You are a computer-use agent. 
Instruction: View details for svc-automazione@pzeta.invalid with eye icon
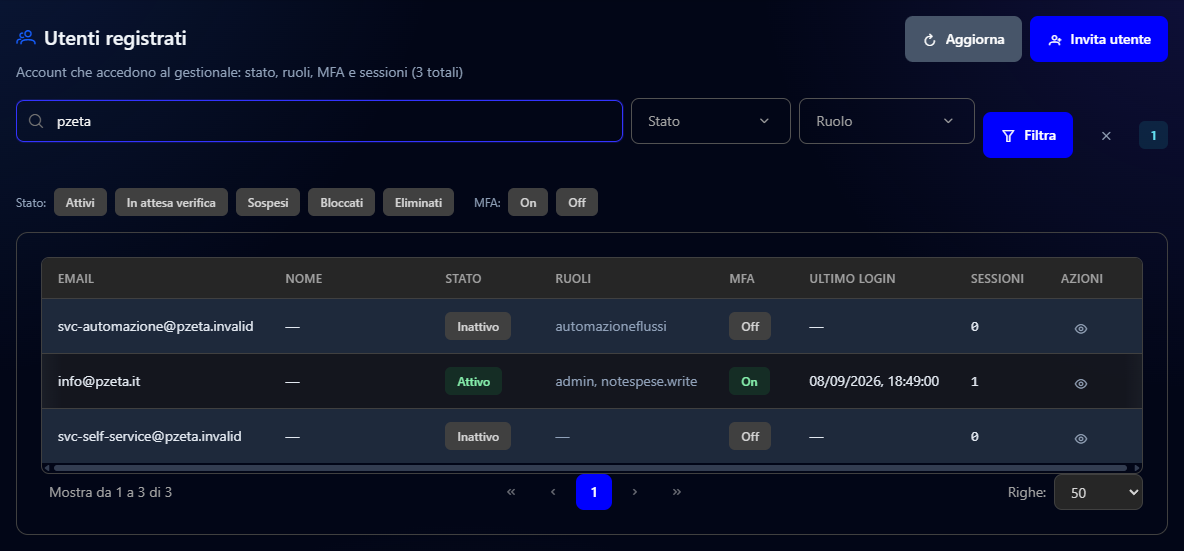point(1081,328)
